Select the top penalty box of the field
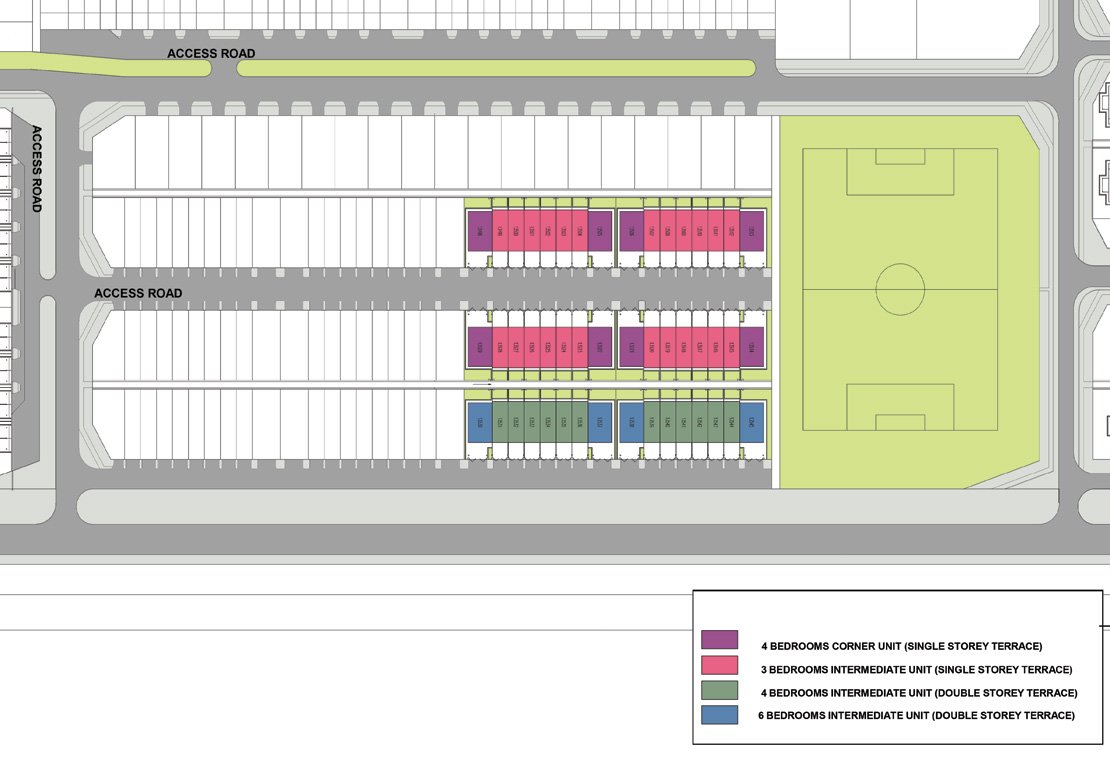The image size is (1110, 760). coord(900,172)
